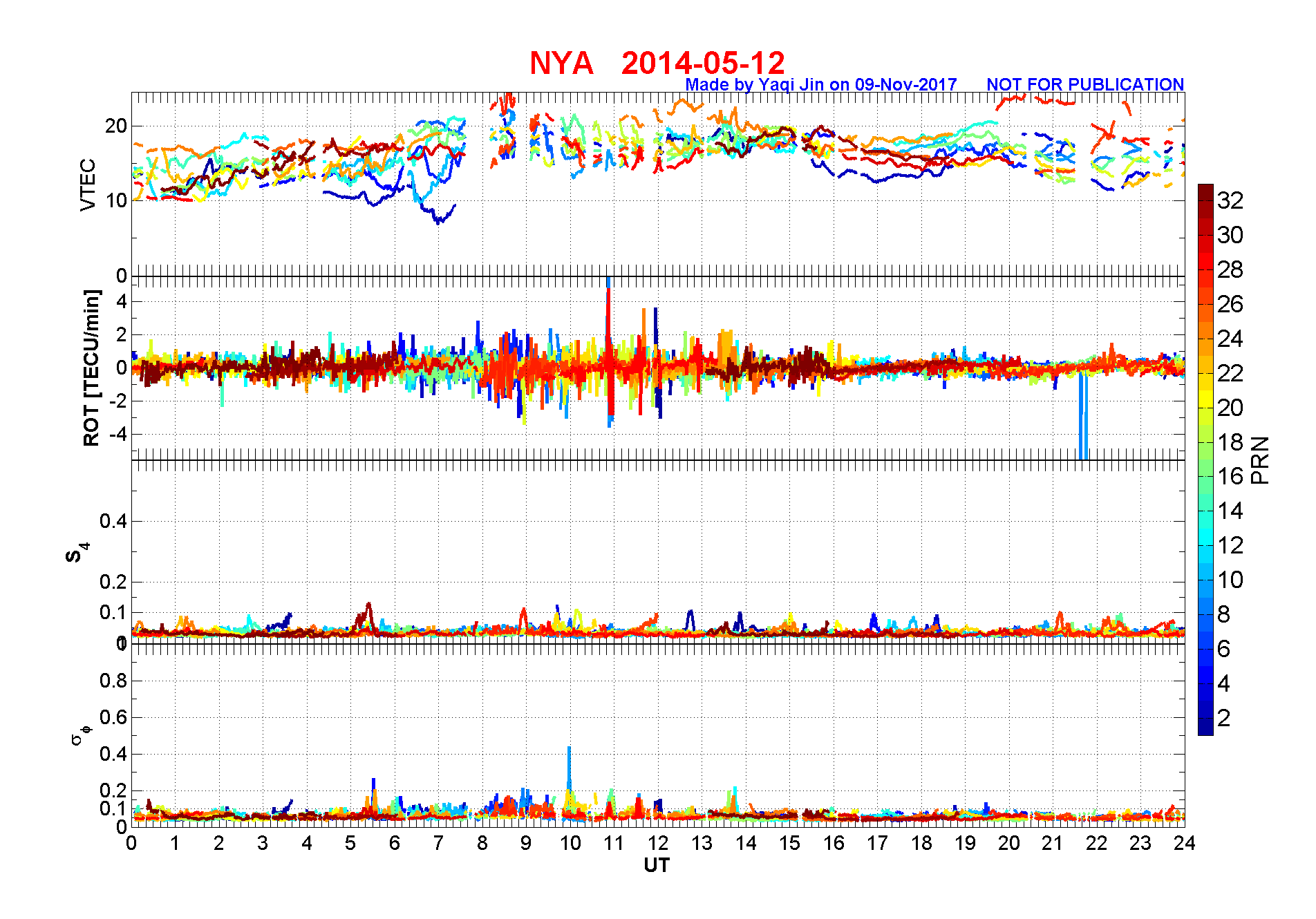Click colorbar tick label 10
This screenshot has width=1316, height=919.
point(1230,580)
